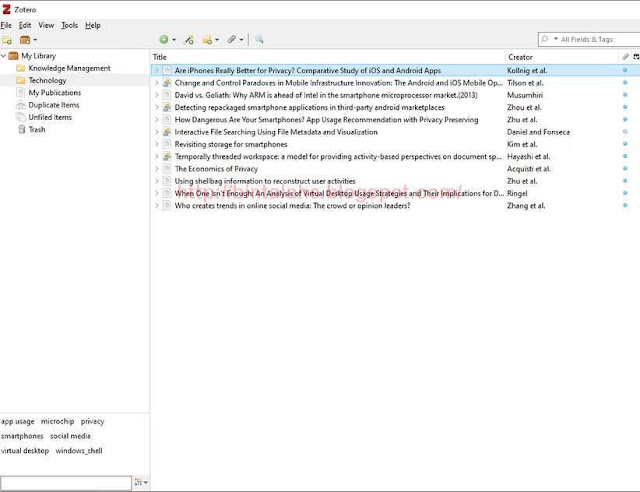Expand the 'How Dangerous Are Your Smartphones' item
Image resolution: width=640 pixels, height=492 pixels.
157,119
